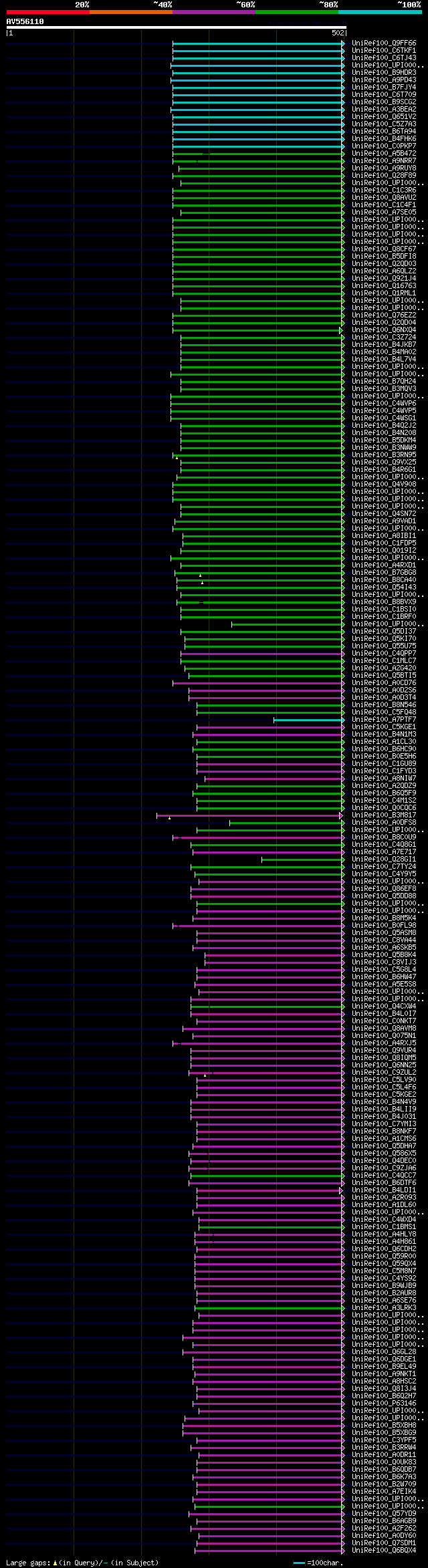
Task: Open the UniRef100_C3YPF5 entry
Action: click(384, 1440)
